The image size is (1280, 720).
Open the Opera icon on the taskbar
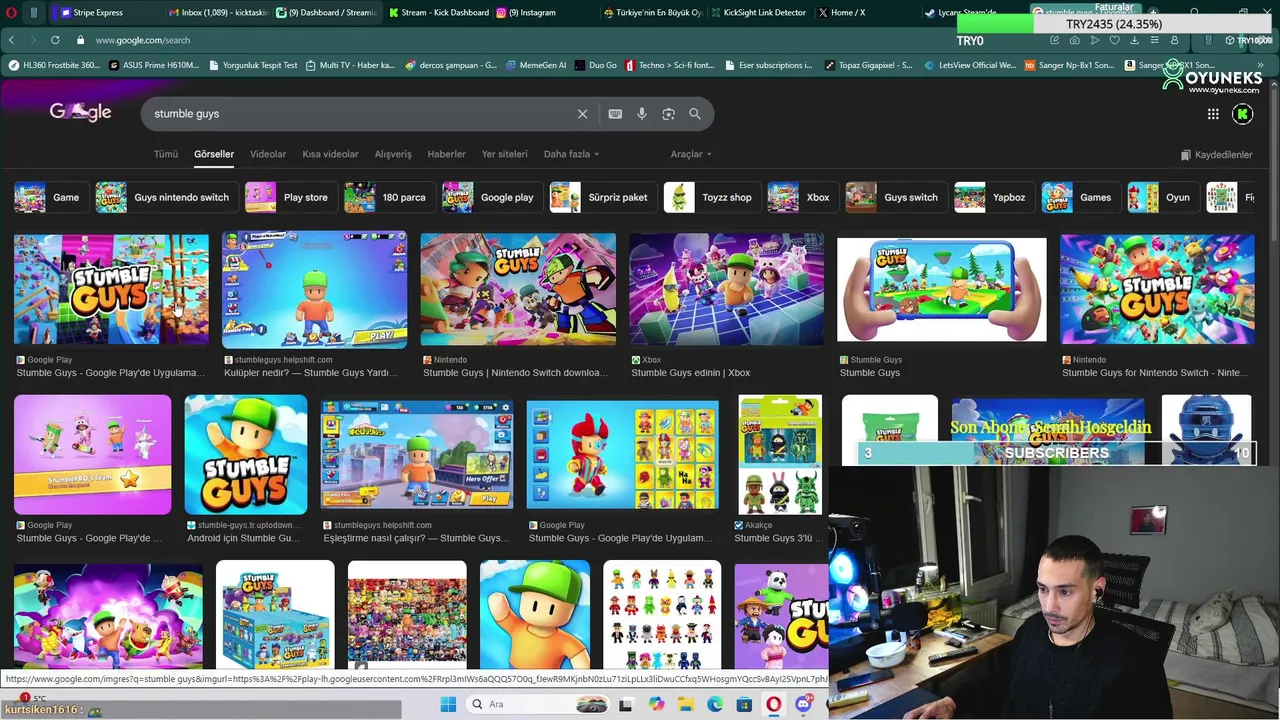click(773, 704)
